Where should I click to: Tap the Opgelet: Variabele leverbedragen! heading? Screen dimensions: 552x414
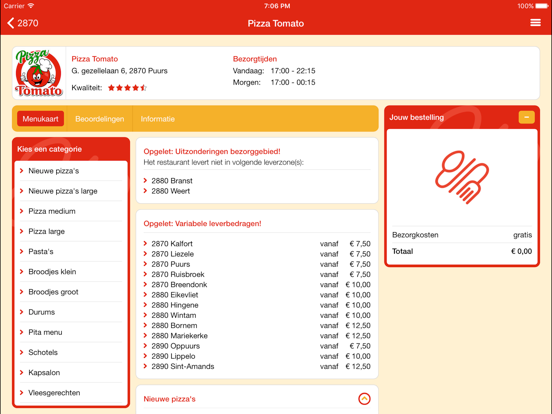[x=202, y=224]
